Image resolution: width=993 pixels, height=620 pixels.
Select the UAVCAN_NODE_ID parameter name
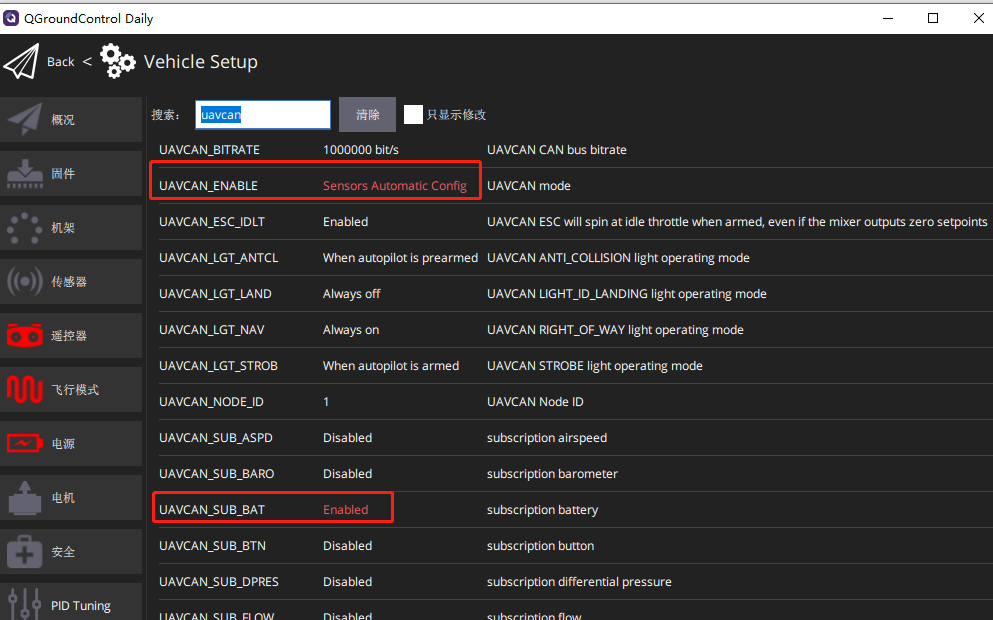coord(211,402)
